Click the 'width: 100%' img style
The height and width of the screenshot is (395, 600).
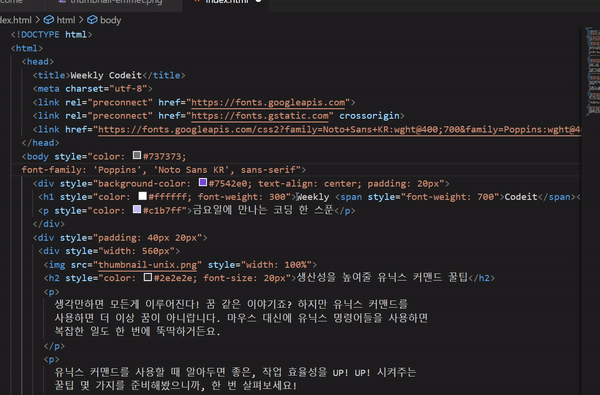coord(276,265)
